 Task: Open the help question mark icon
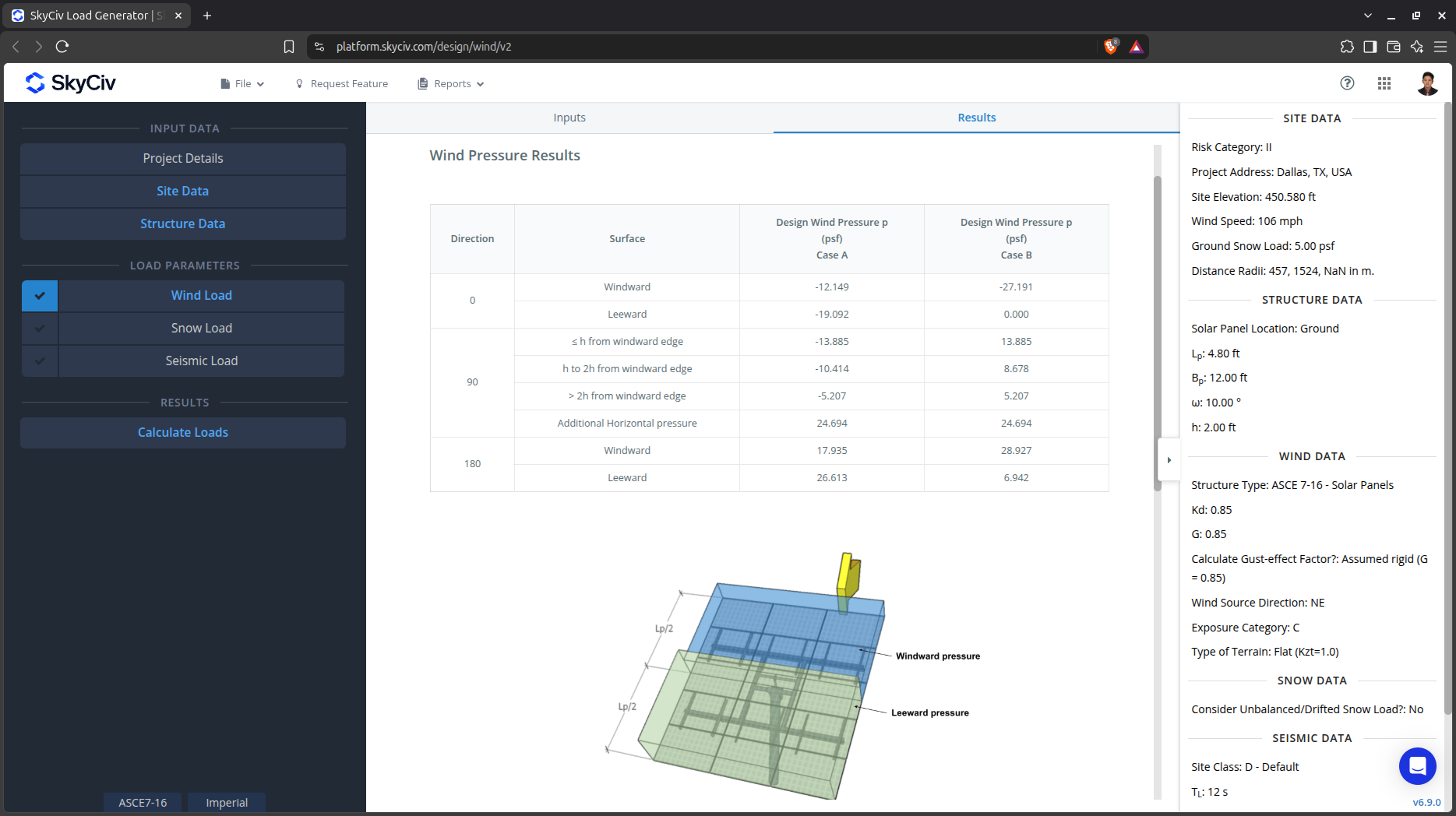pos(1347,83)
